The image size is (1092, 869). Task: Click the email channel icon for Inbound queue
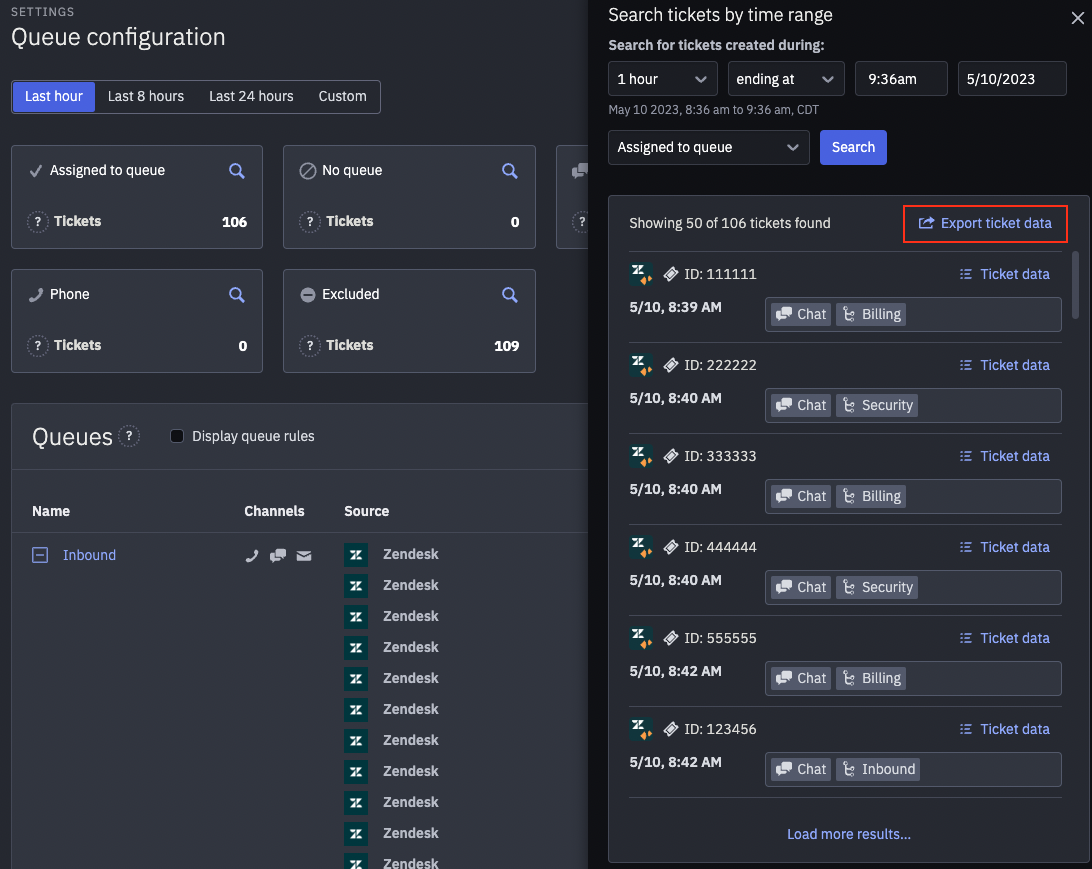(x=304, y=556)
